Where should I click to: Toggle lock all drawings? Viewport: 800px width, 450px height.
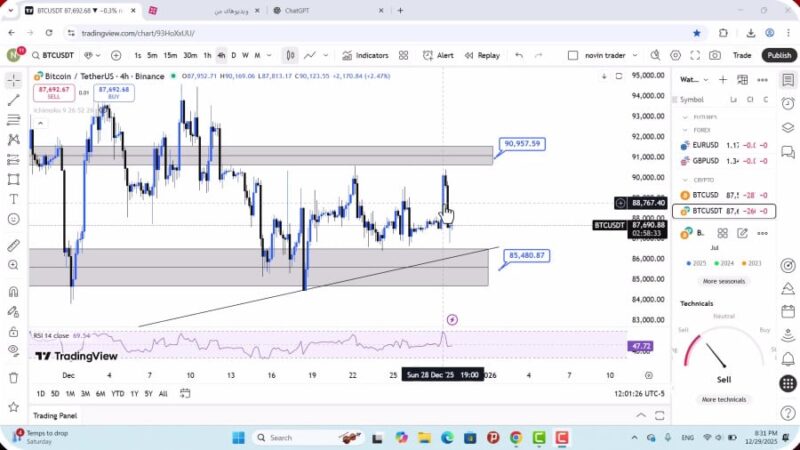(x=13, y=331)
